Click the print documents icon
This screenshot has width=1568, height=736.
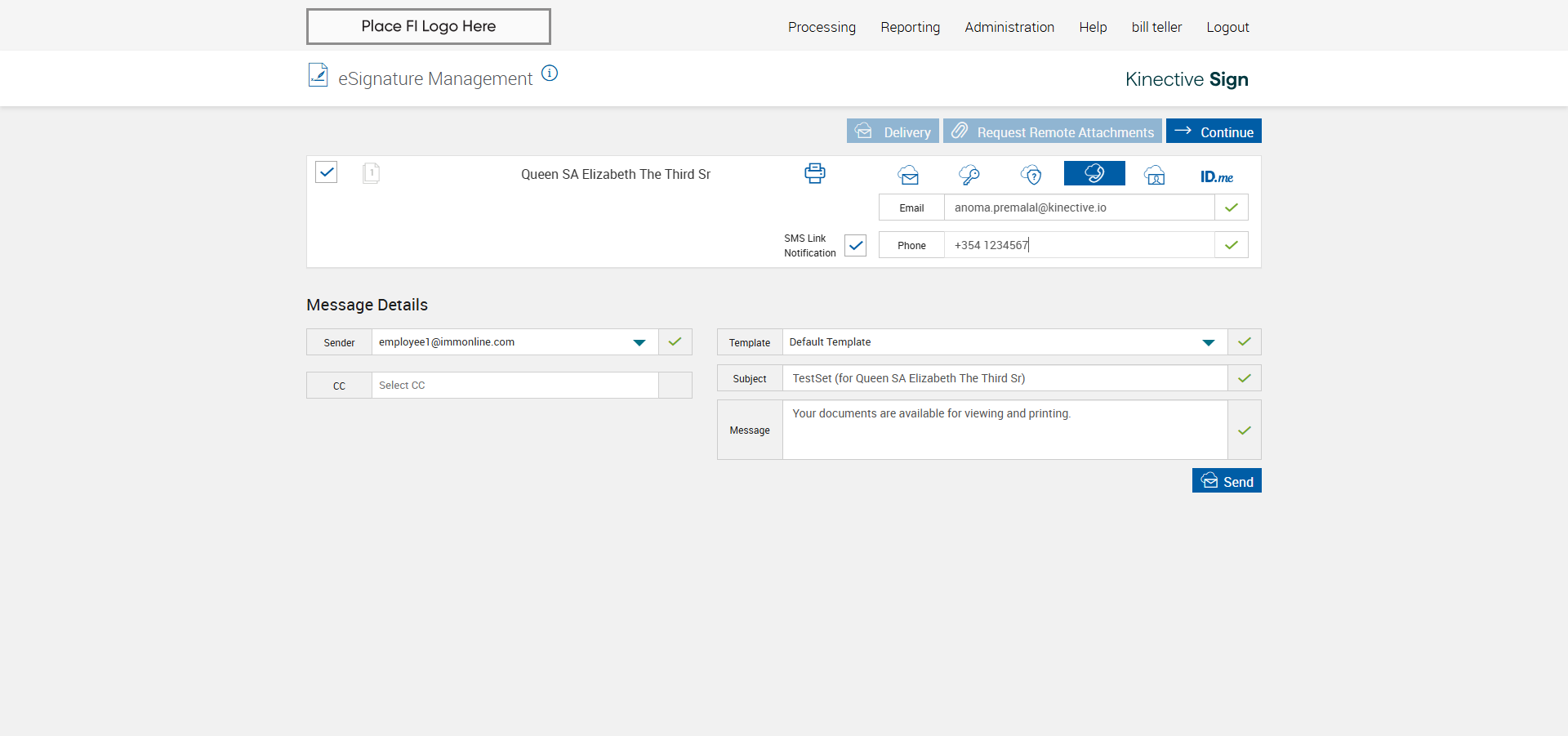[814, 173]
